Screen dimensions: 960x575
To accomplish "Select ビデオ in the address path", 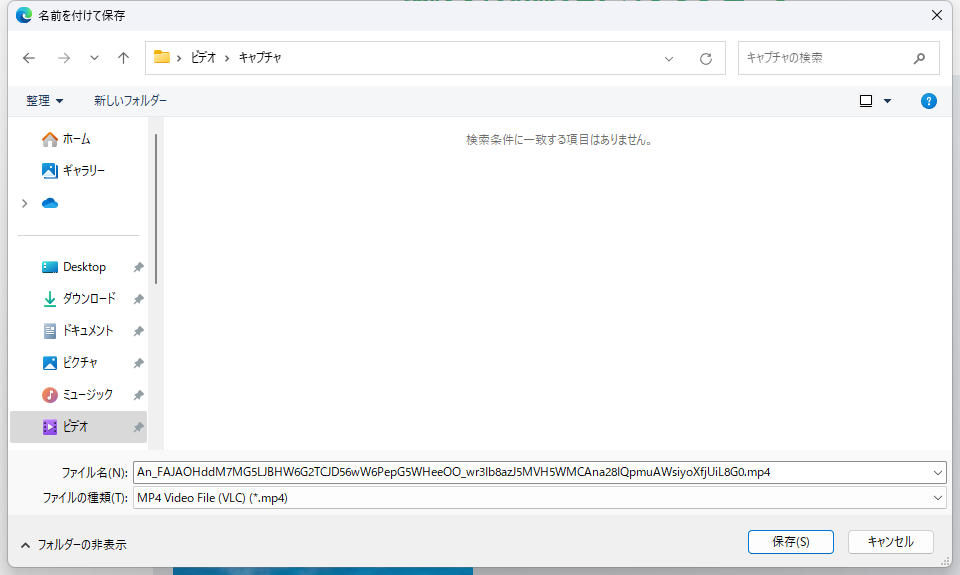I will pos(203,58).
